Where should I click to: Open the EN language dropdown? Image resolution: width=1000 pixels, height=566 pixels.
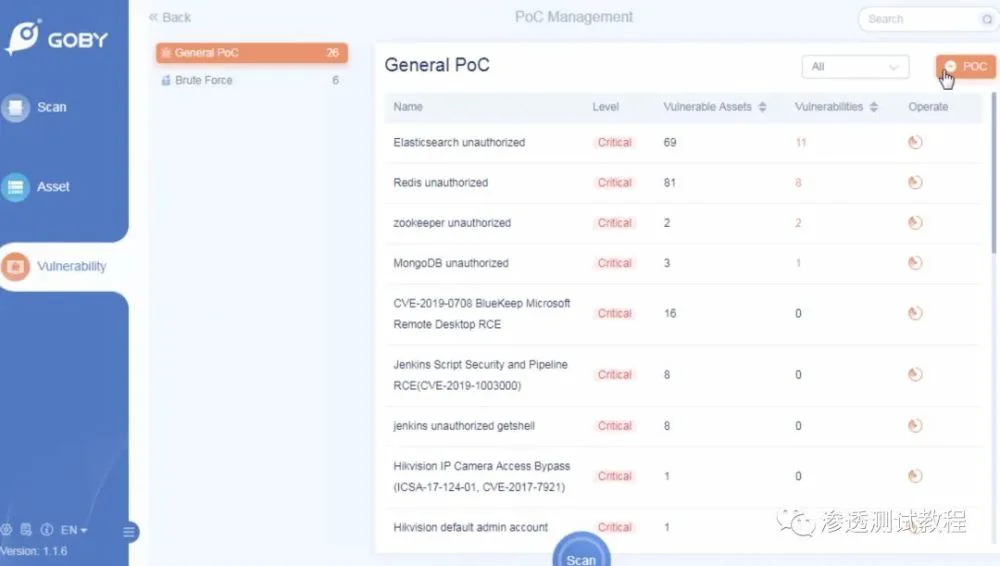pyautogui.click(x=74, y=530)
